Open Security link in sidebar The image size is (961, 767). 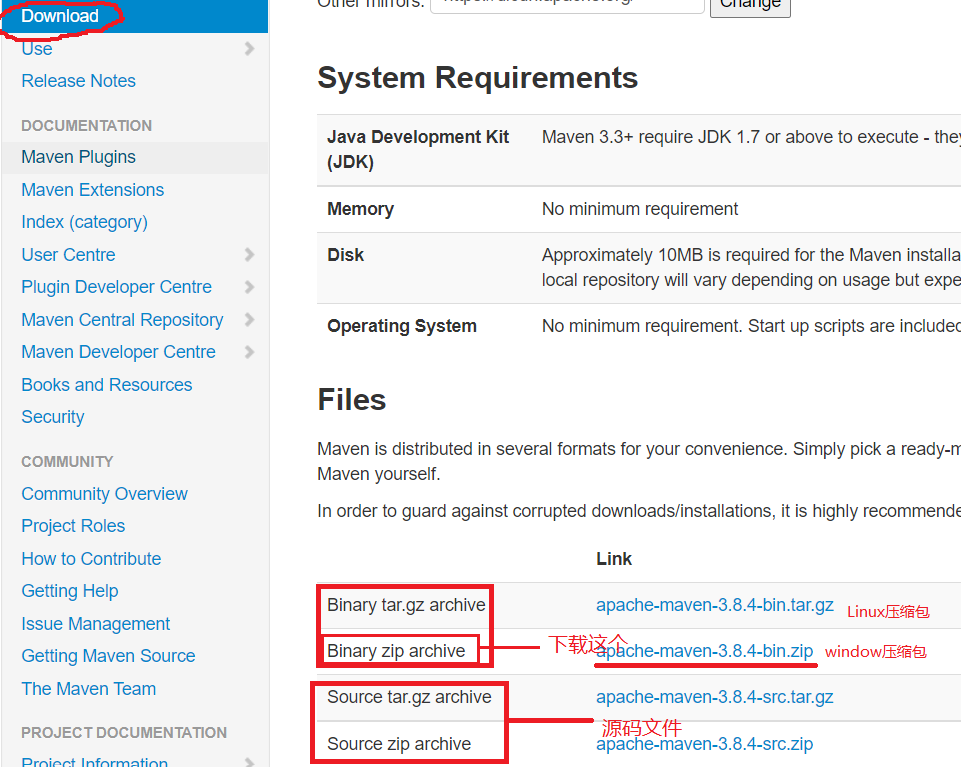pos(53,417)
